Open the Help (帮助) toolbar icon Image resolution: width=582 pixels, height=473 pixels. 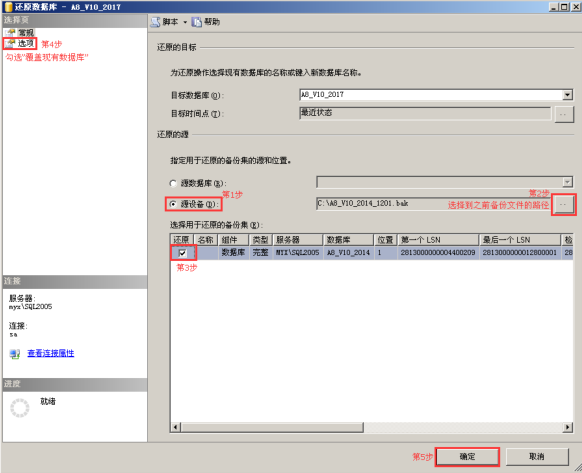pos(197,22)
